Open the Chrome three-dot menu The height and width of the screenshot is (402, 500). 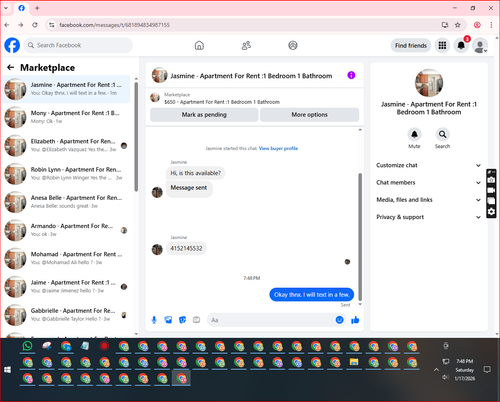pos(491,25)
